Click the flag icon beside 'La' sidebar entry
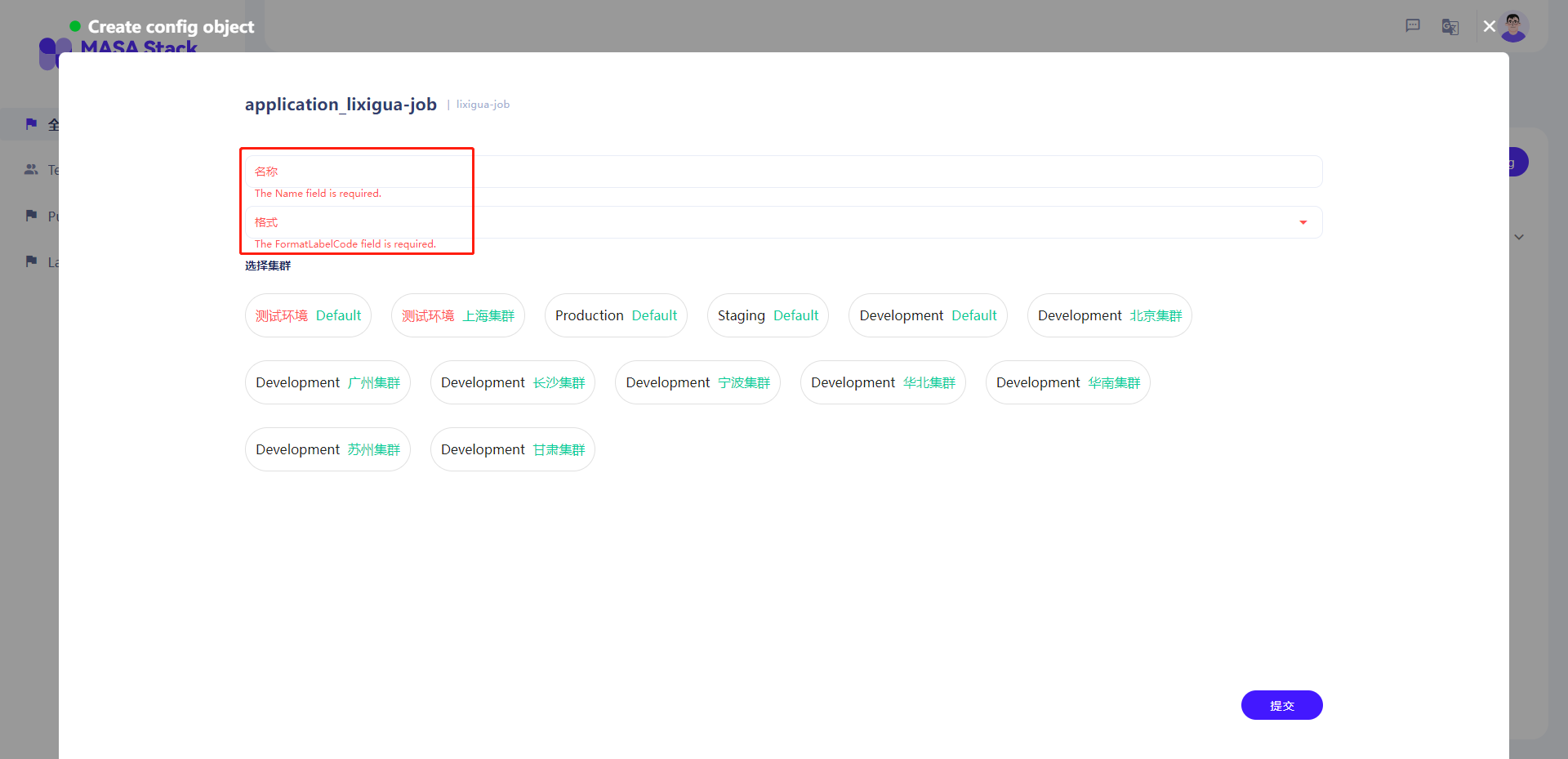Screen dimensions: 1568x759 pyautogui.click(x=31, y=261)
